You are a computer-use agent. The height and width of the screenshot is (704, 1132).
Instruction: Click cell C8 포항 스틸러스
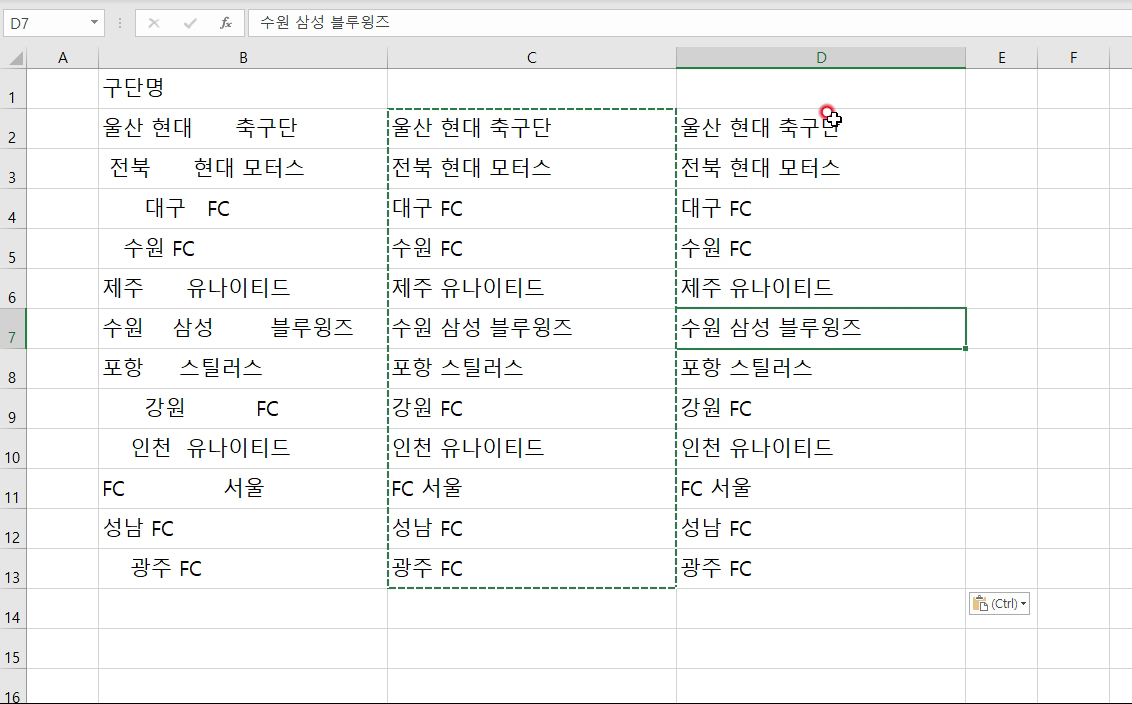[x=532, y=369]
